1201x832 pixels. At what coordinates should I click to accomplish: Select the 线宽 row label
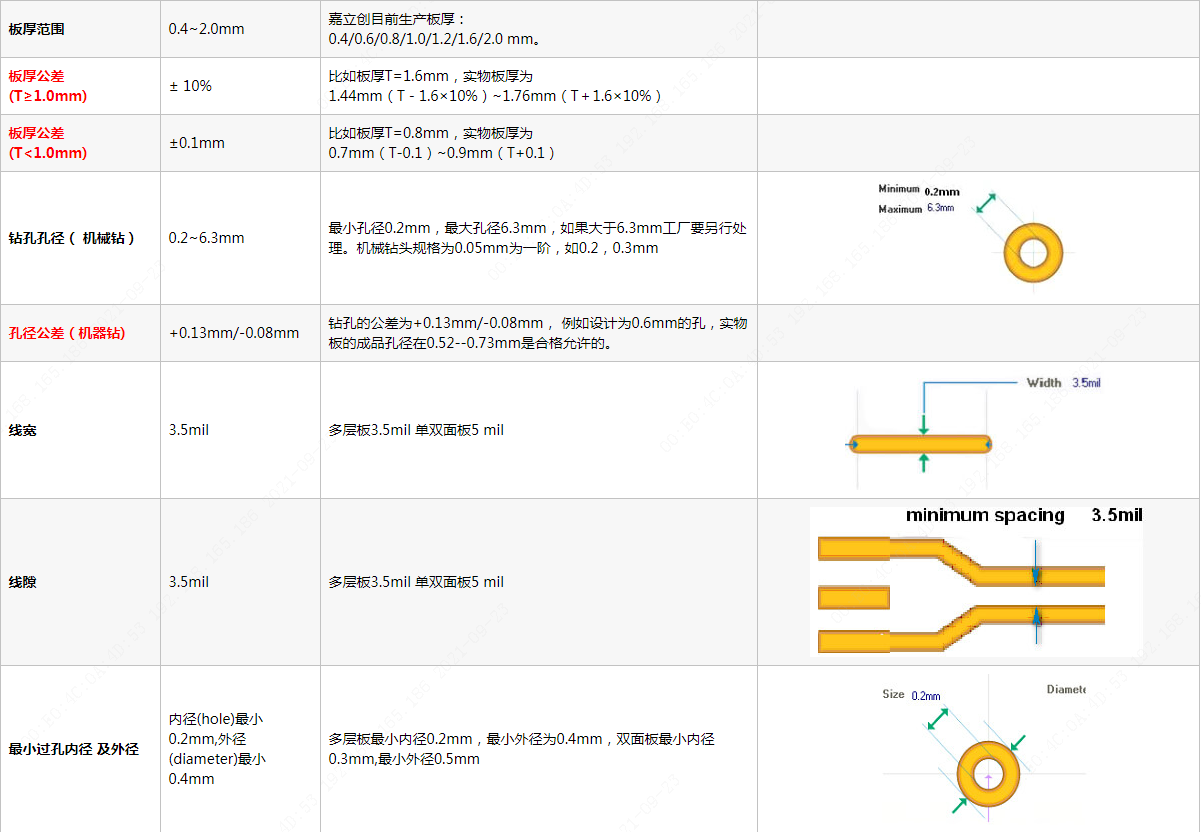click(23, 430)
